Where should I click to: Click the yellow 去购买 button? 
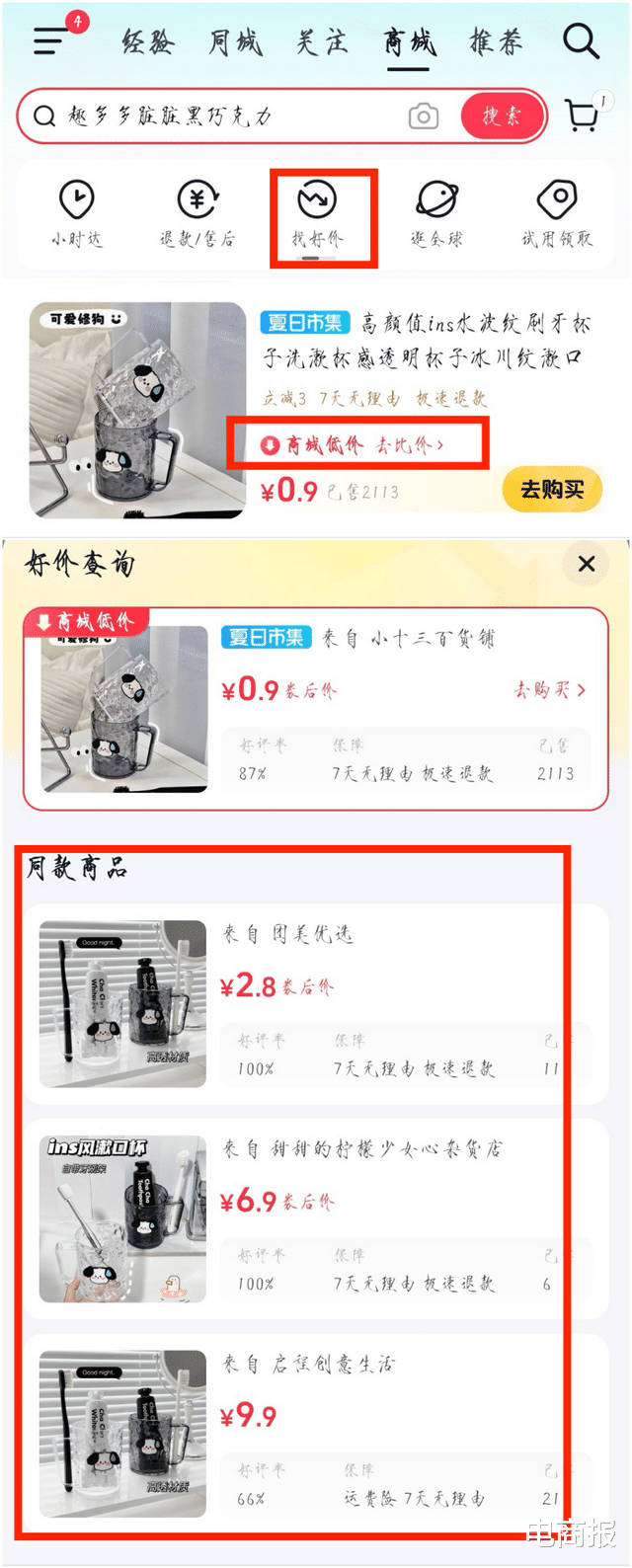pyautogui.click(x=552, y=490)
